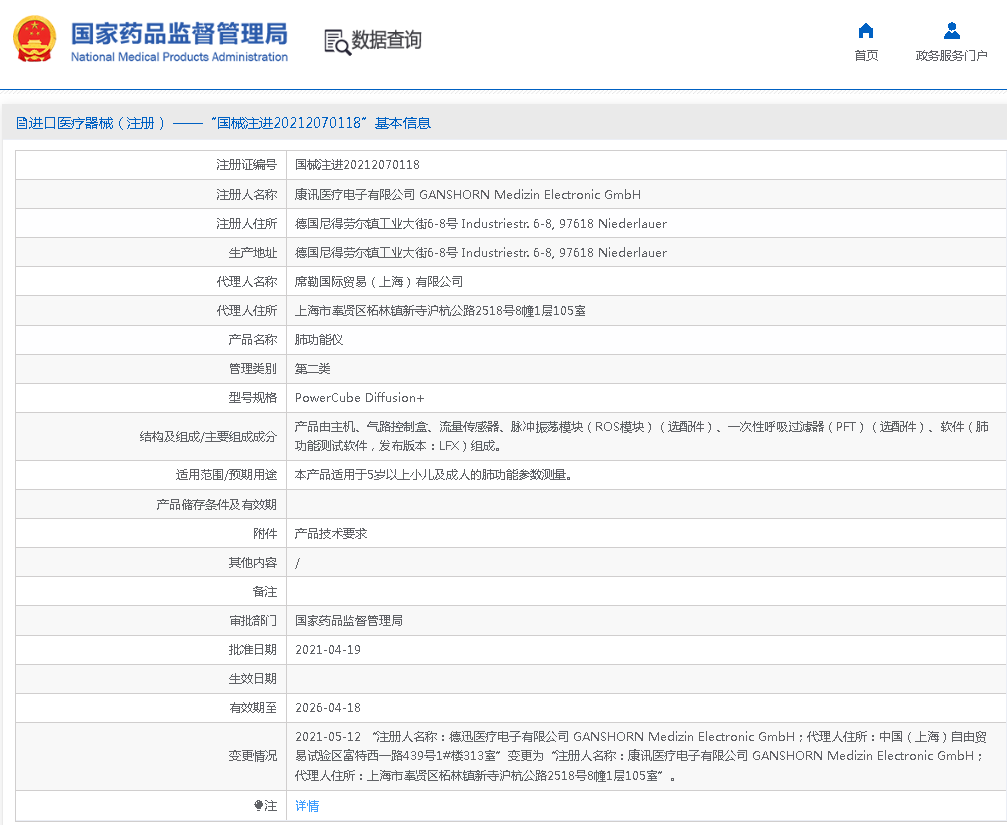
Task: Click the PowerCube Diffusion+ model value
Action: coord(359,398)
